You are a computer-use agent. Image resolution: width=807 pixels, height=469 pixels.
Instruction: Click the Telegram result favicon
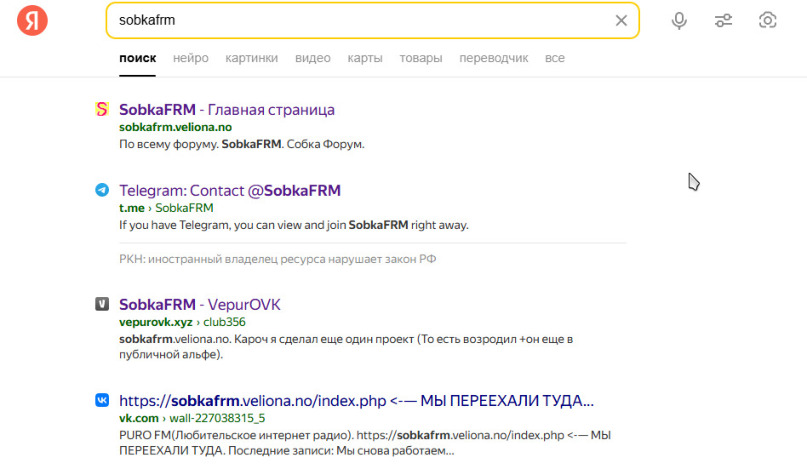(102, 190)
